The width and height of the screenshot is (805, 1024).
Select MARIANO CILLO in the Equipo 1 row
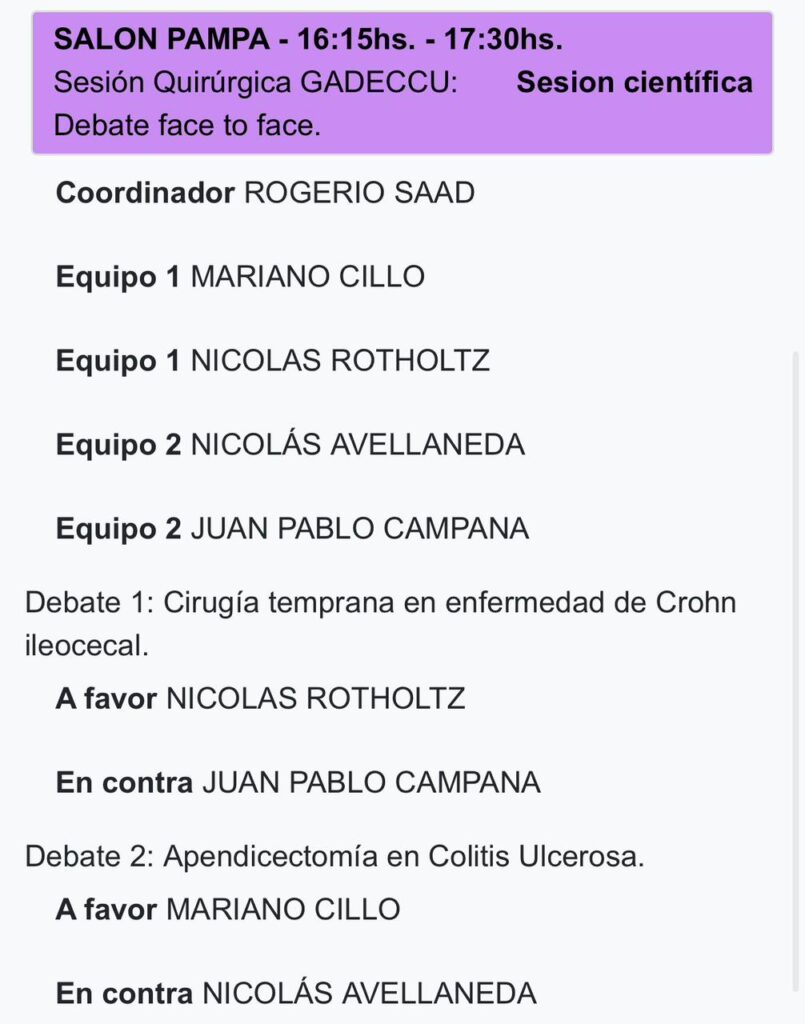click(x=307, y=277)
